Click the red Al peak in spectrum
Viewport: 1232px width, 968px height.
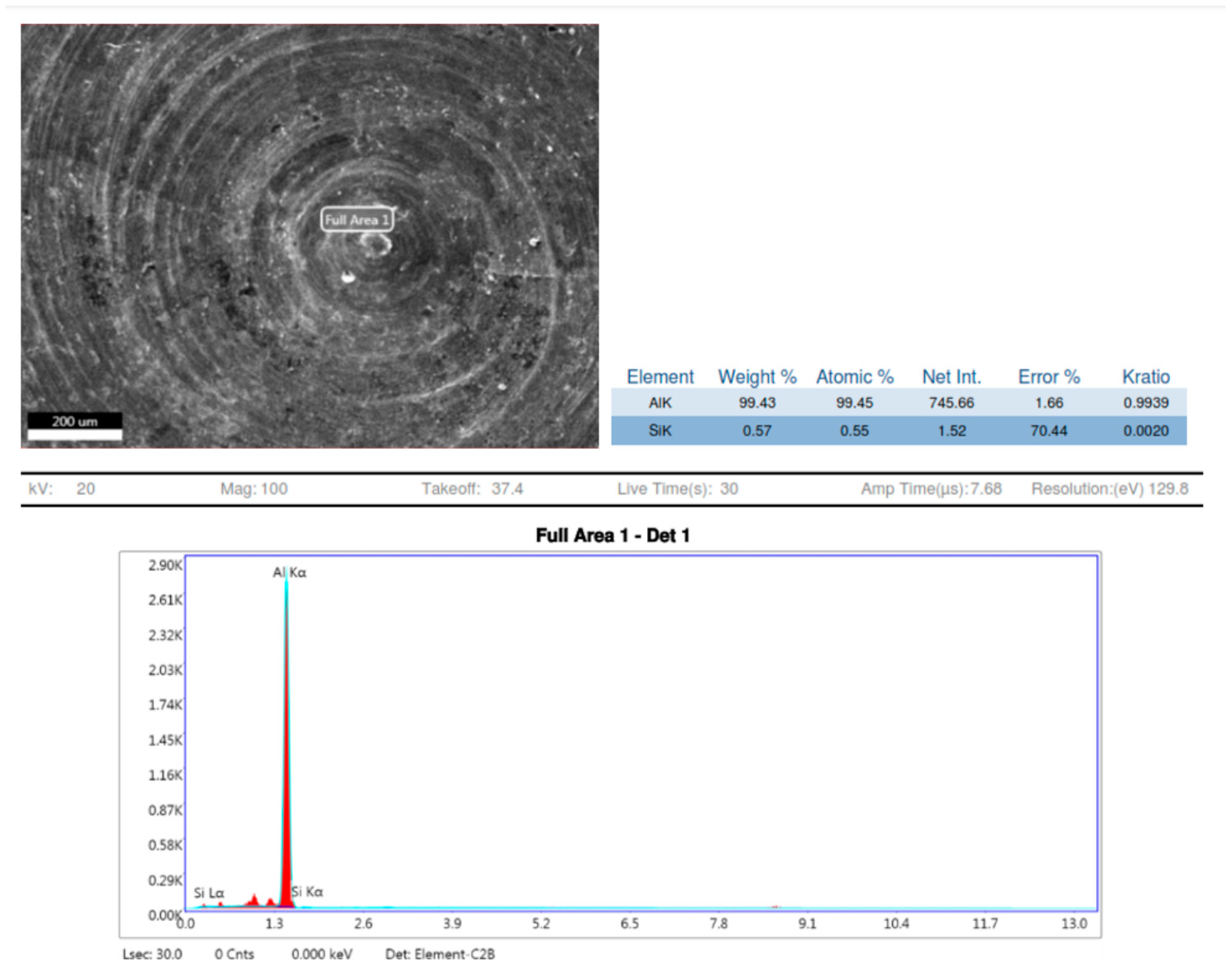click(287, 765)
